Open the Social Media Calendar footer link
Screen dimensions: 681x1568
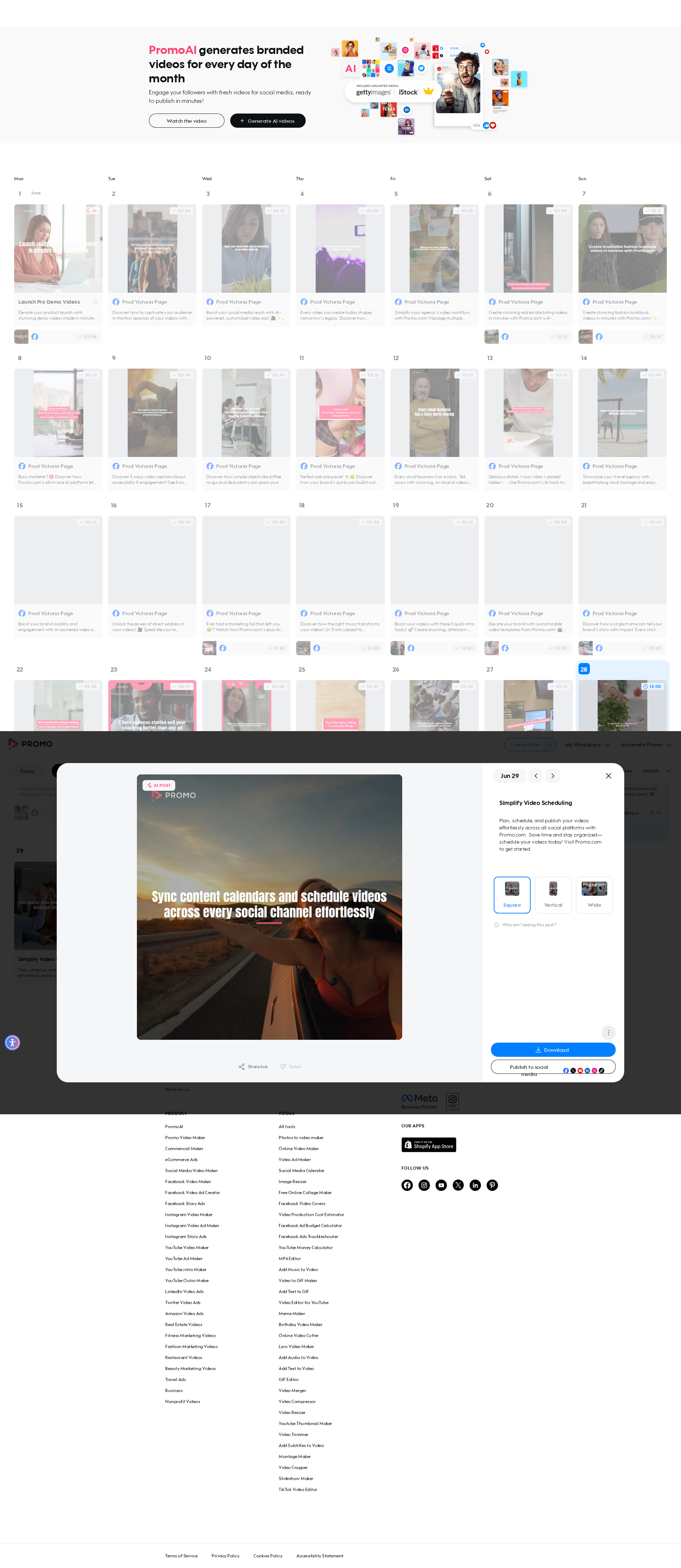coord(301,1170)
